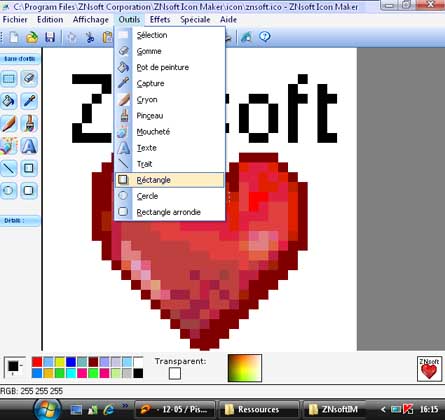
Task: Click the "Détails :" panel header
Action: [20, 221]
